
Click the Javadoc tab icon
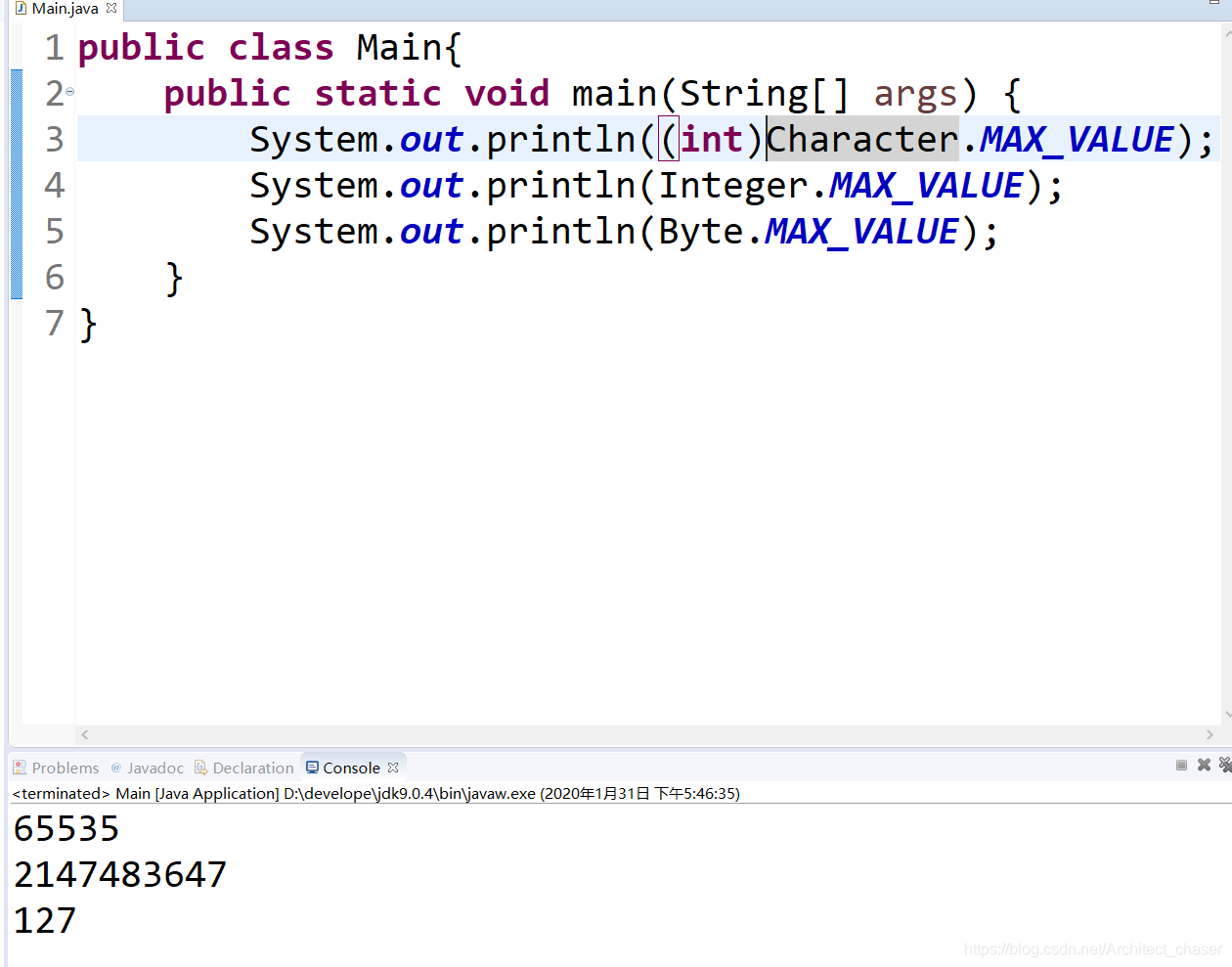(x=116, y=768)
